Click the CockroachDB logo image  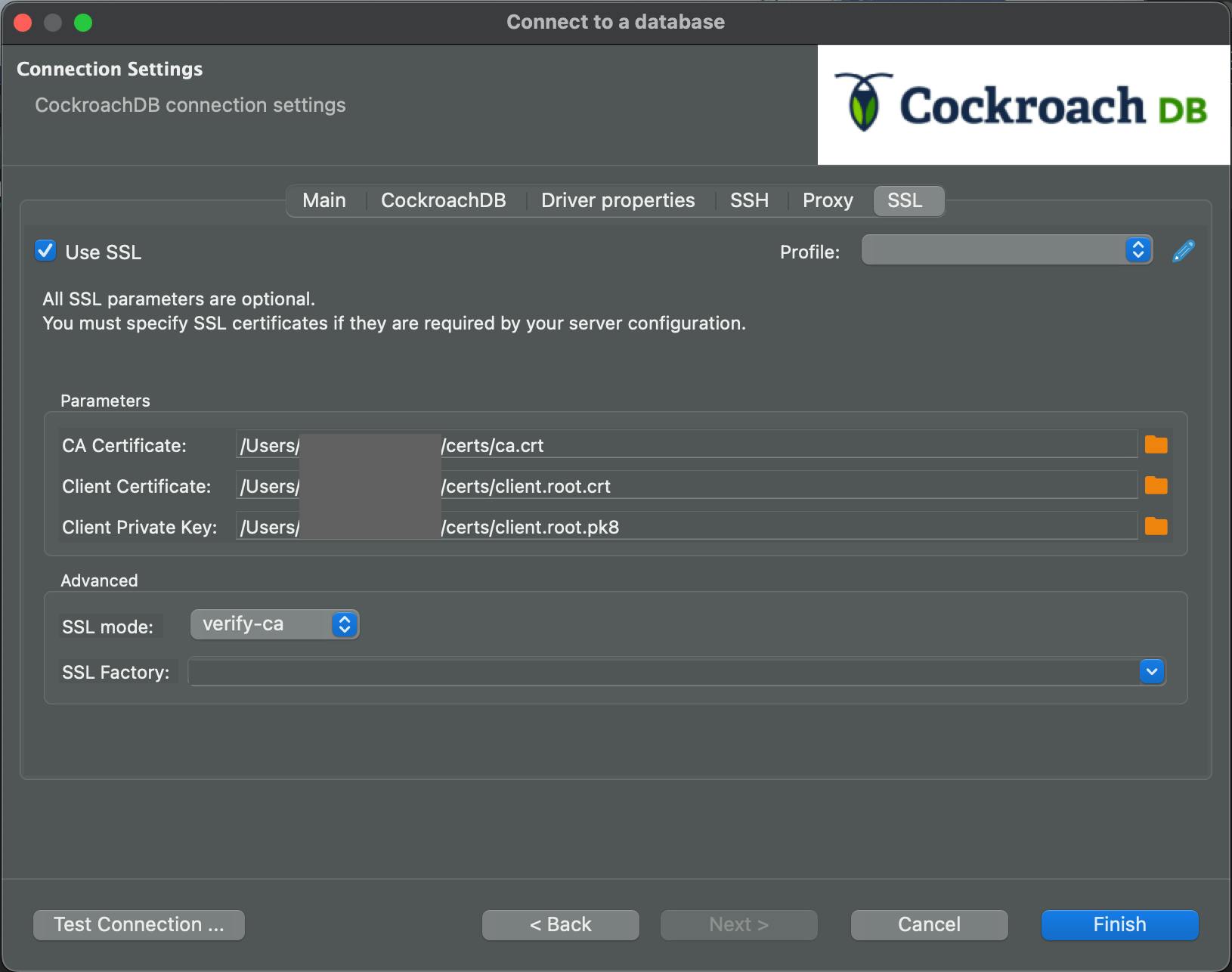tap(1023, 105)
